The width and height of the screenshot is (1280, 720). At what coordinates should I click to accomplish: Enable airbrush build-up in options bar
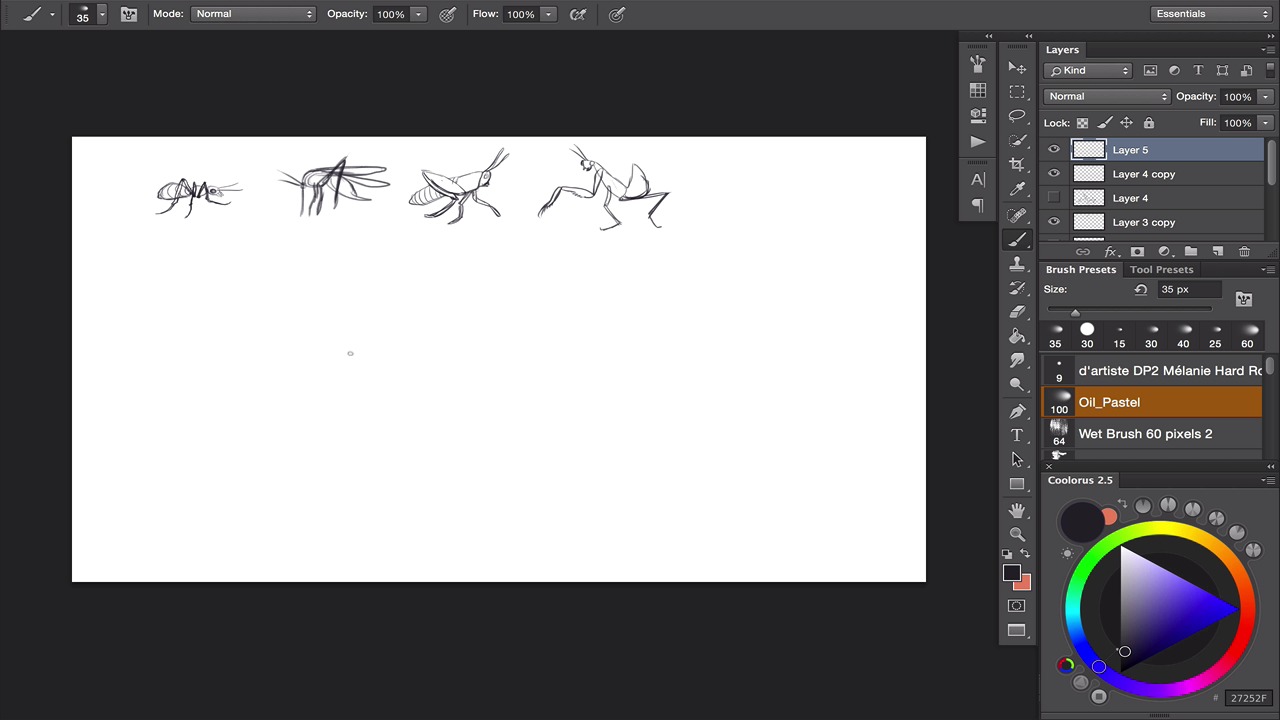pyautogui.click(x=577, y=14)
